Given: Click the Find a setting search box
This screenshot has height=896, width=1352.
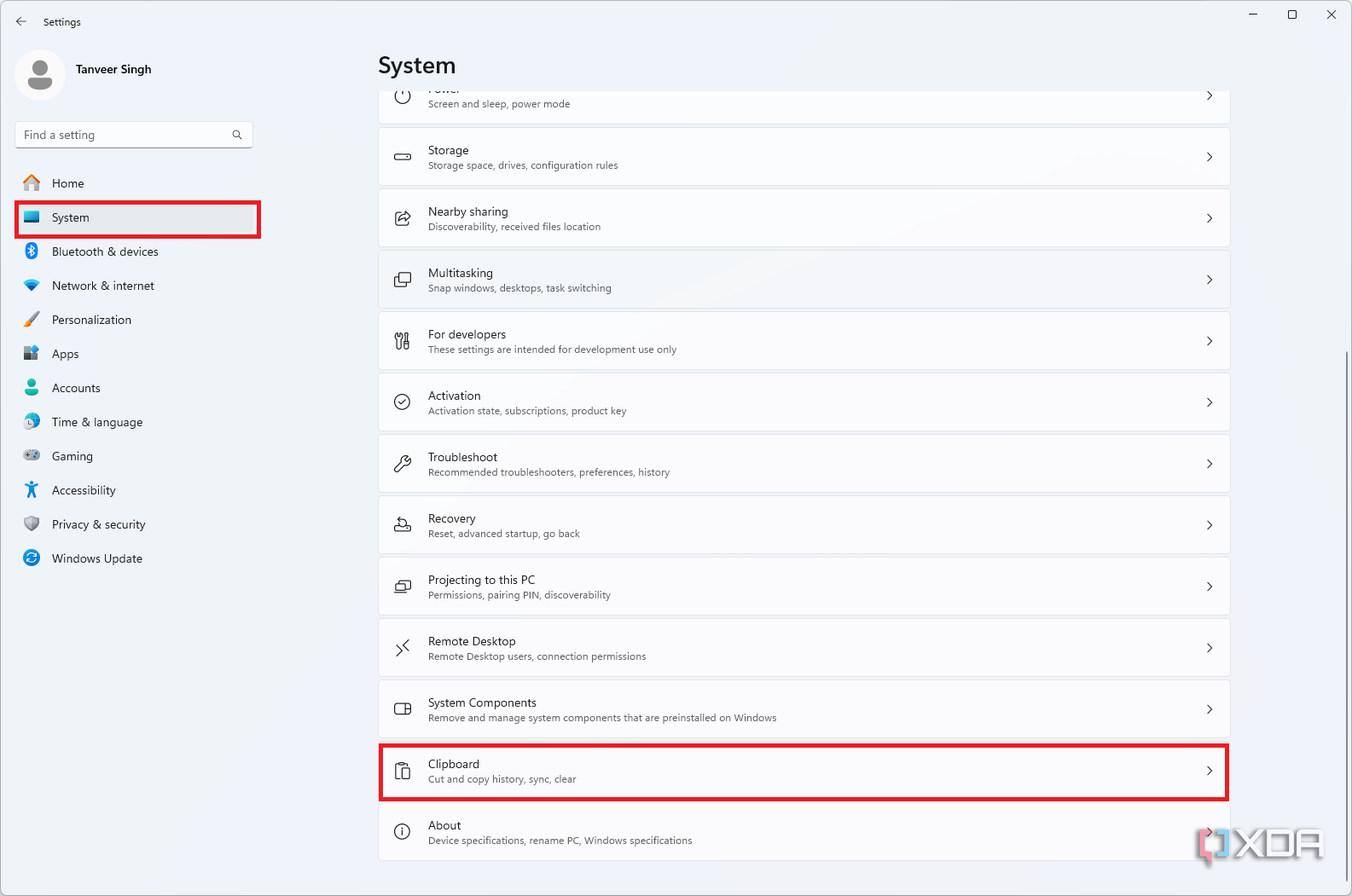Looking at the screenshot, I should click(134, 135).
